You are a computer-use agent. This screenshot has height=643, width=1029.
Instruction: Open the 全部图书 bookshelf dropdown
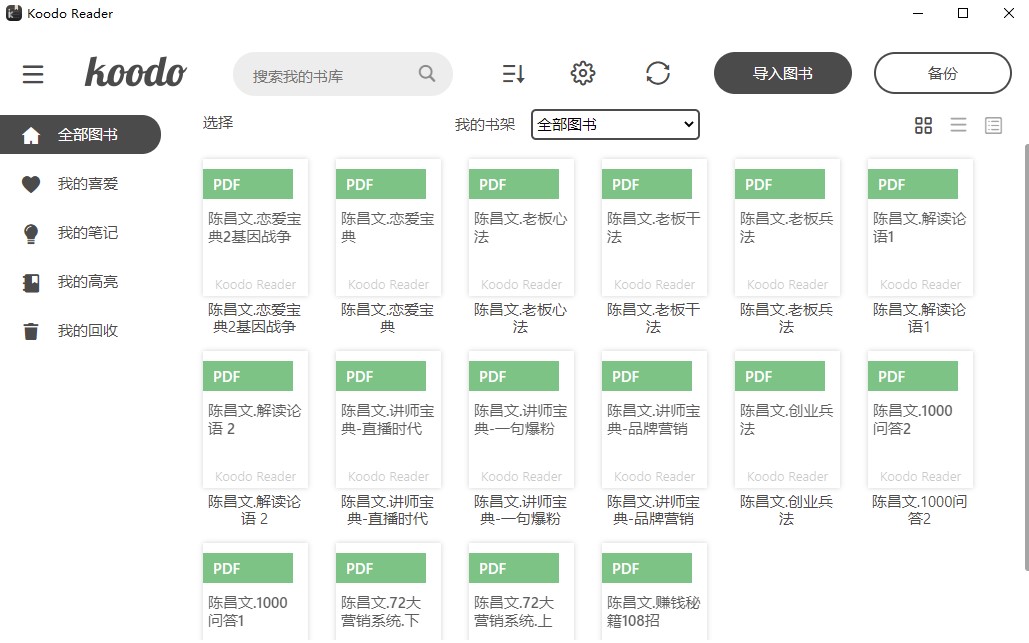tap(615, 125)
